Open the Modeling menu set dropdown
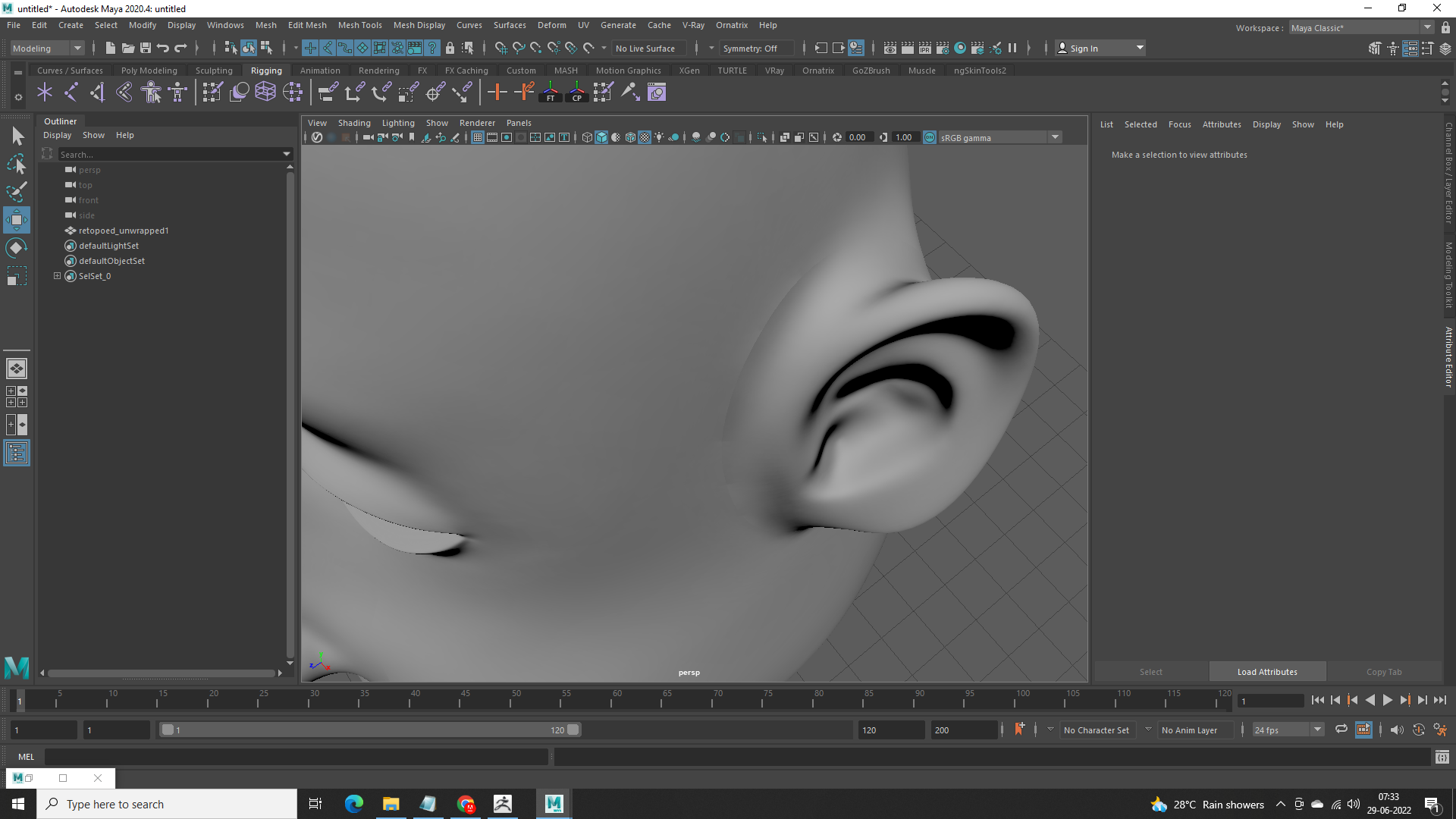 47,49
